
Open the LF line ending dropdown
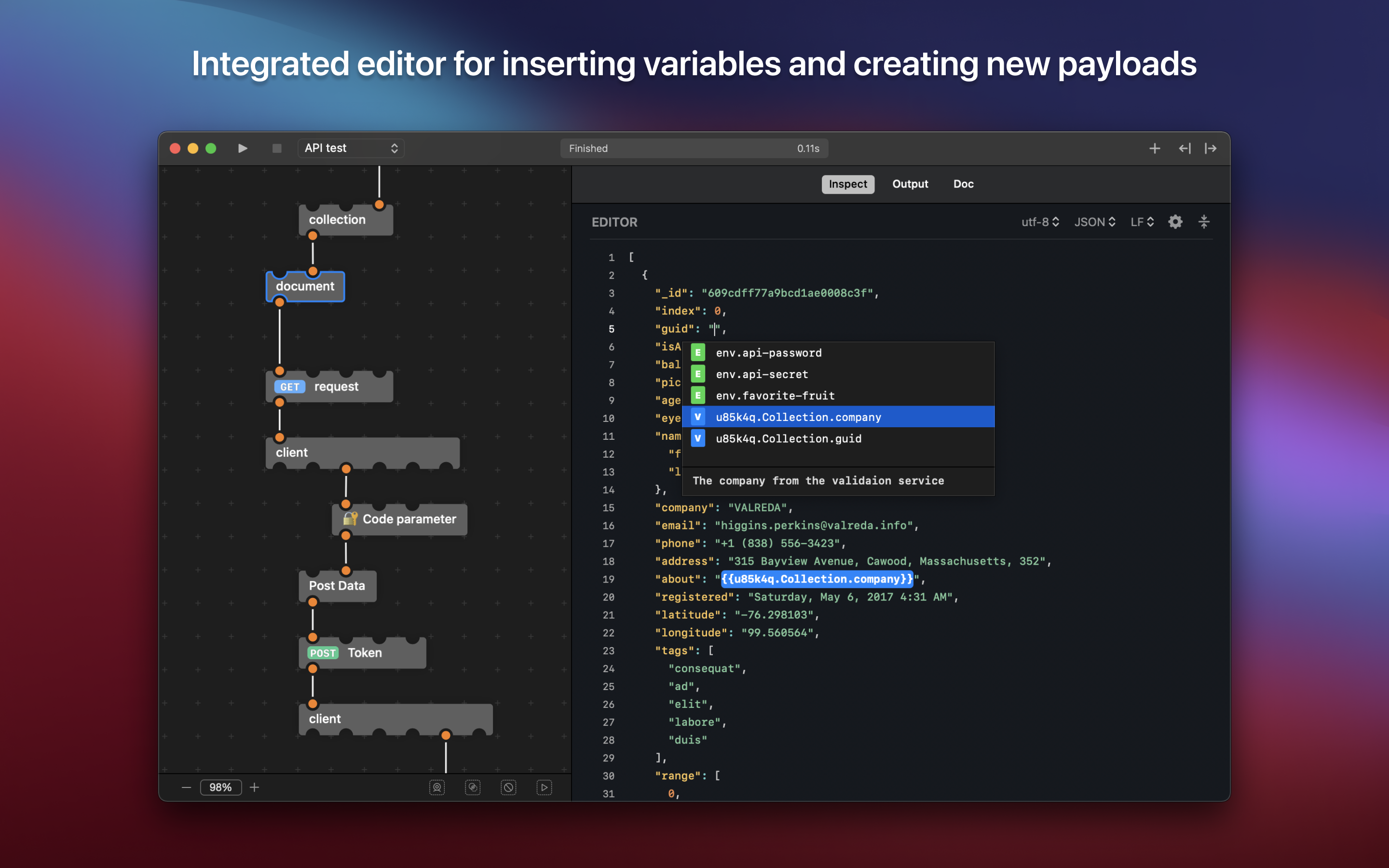(x=1142, y=222)
